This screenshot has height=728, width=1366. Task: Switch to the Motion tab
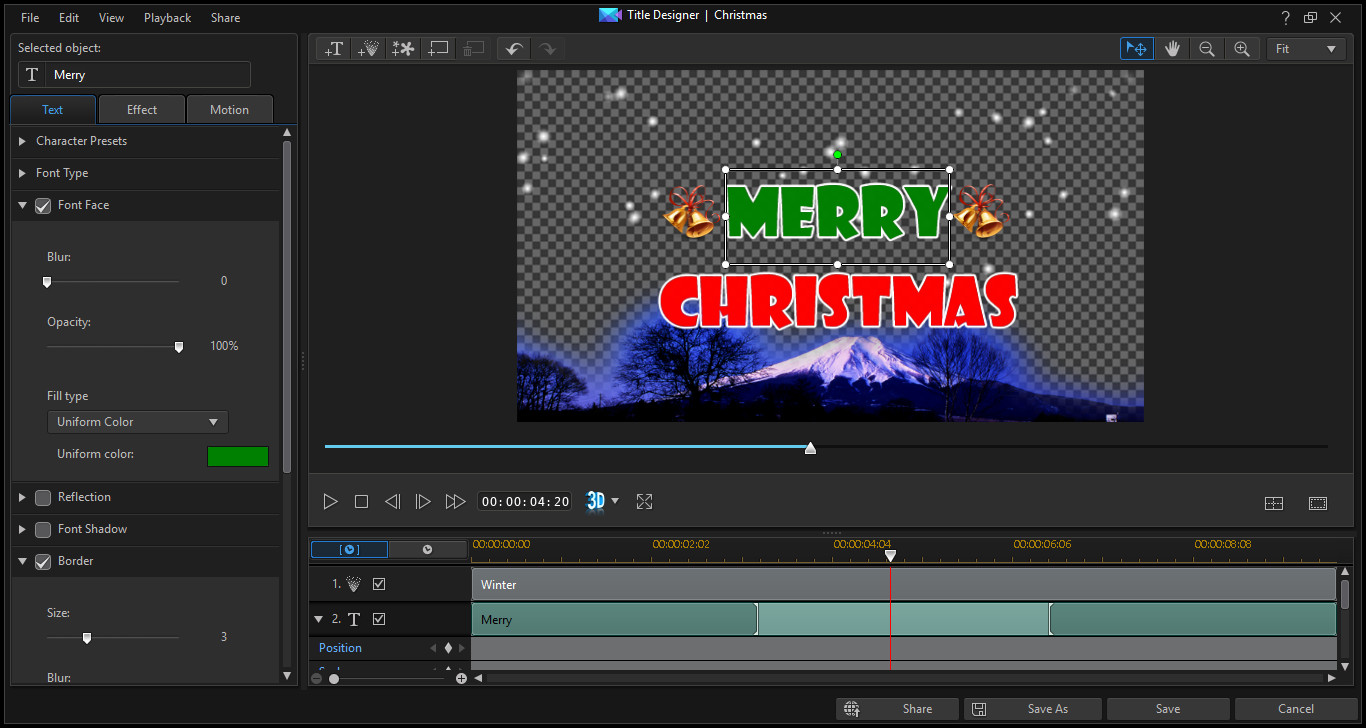(x=229, y=110)
